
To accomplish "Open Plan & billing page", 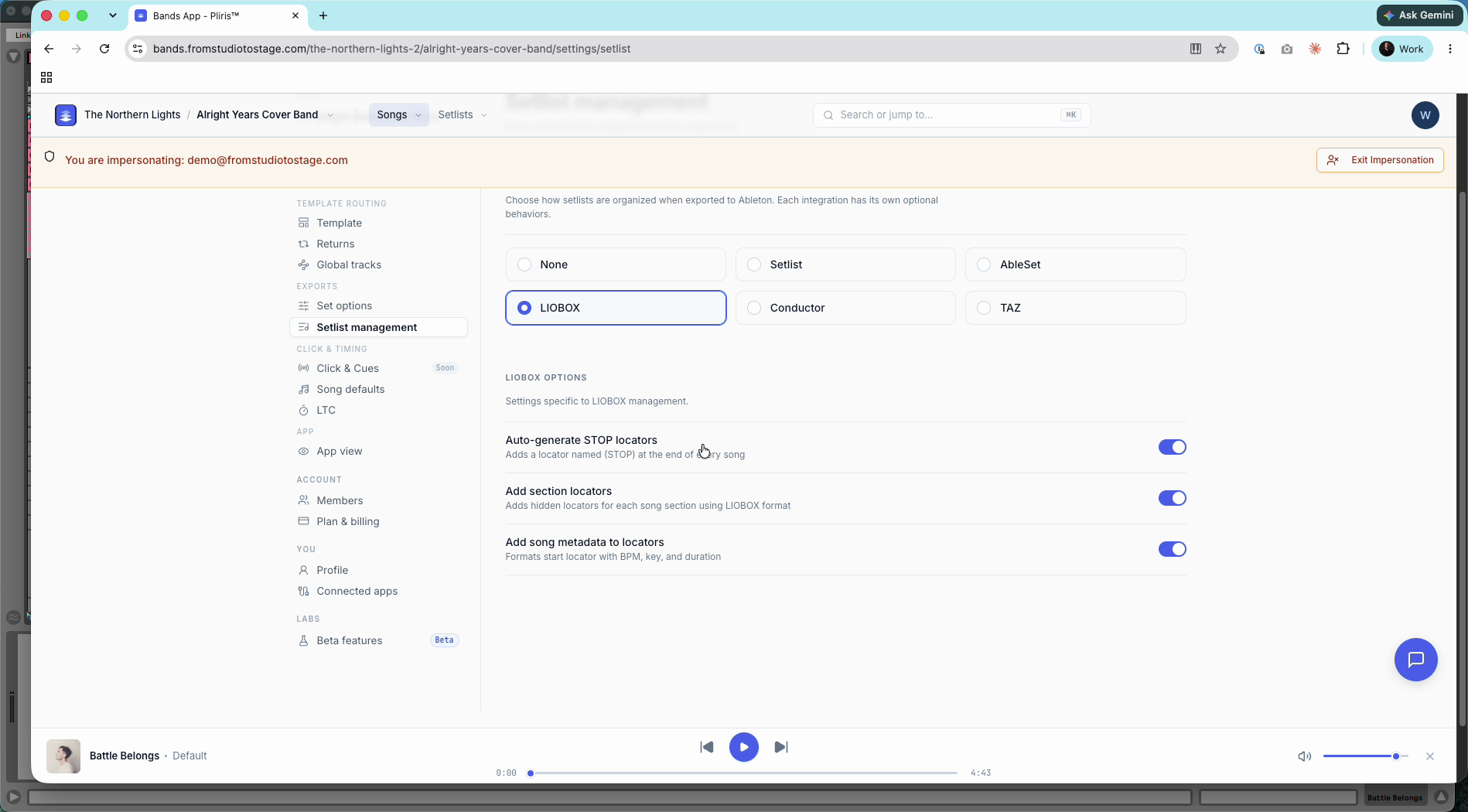I will tap(378, 521).
